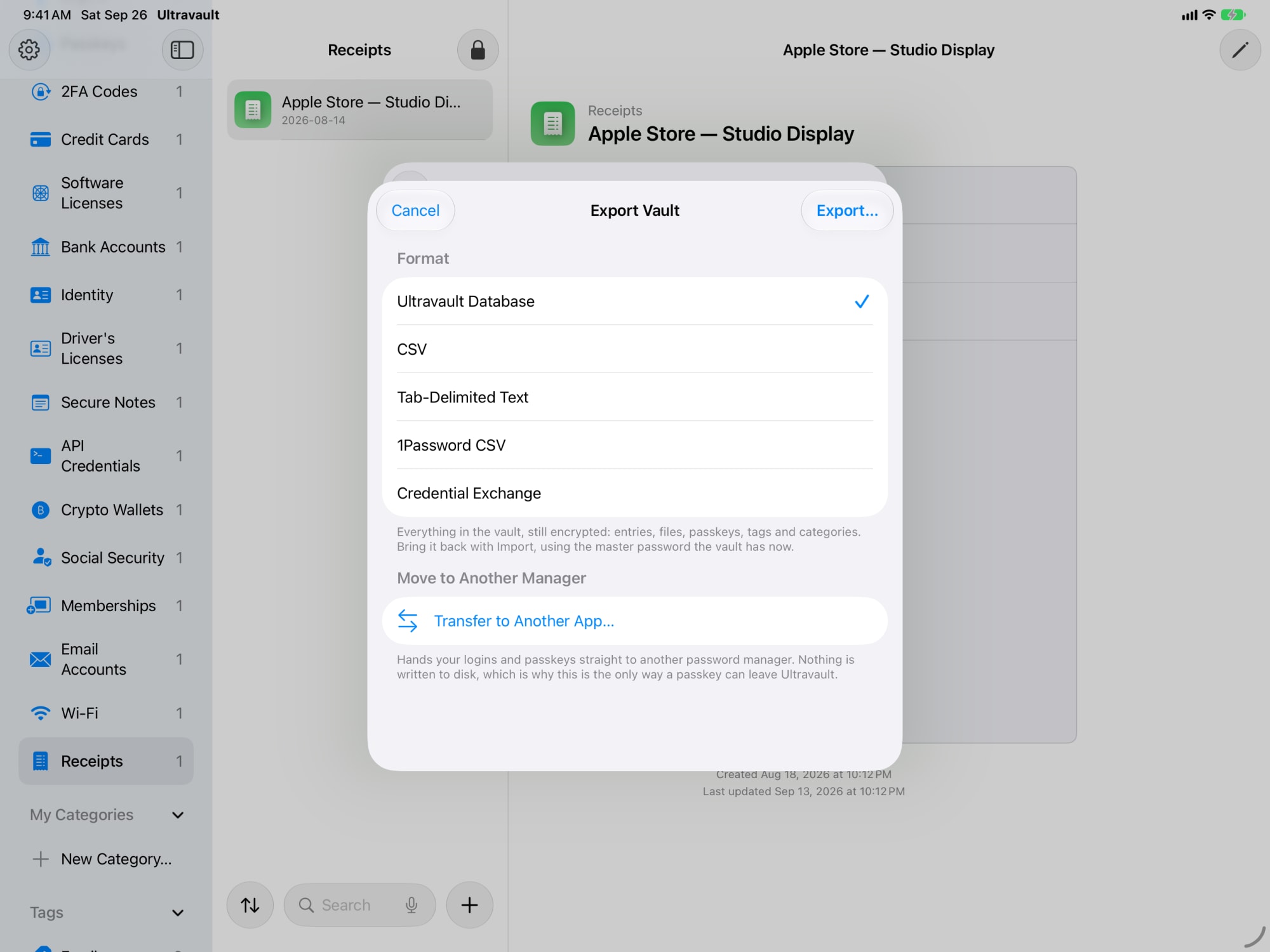Click the Credit Cards icon
The width and height of the screenshot is (1270, 952).
click(x=41, y=140)
